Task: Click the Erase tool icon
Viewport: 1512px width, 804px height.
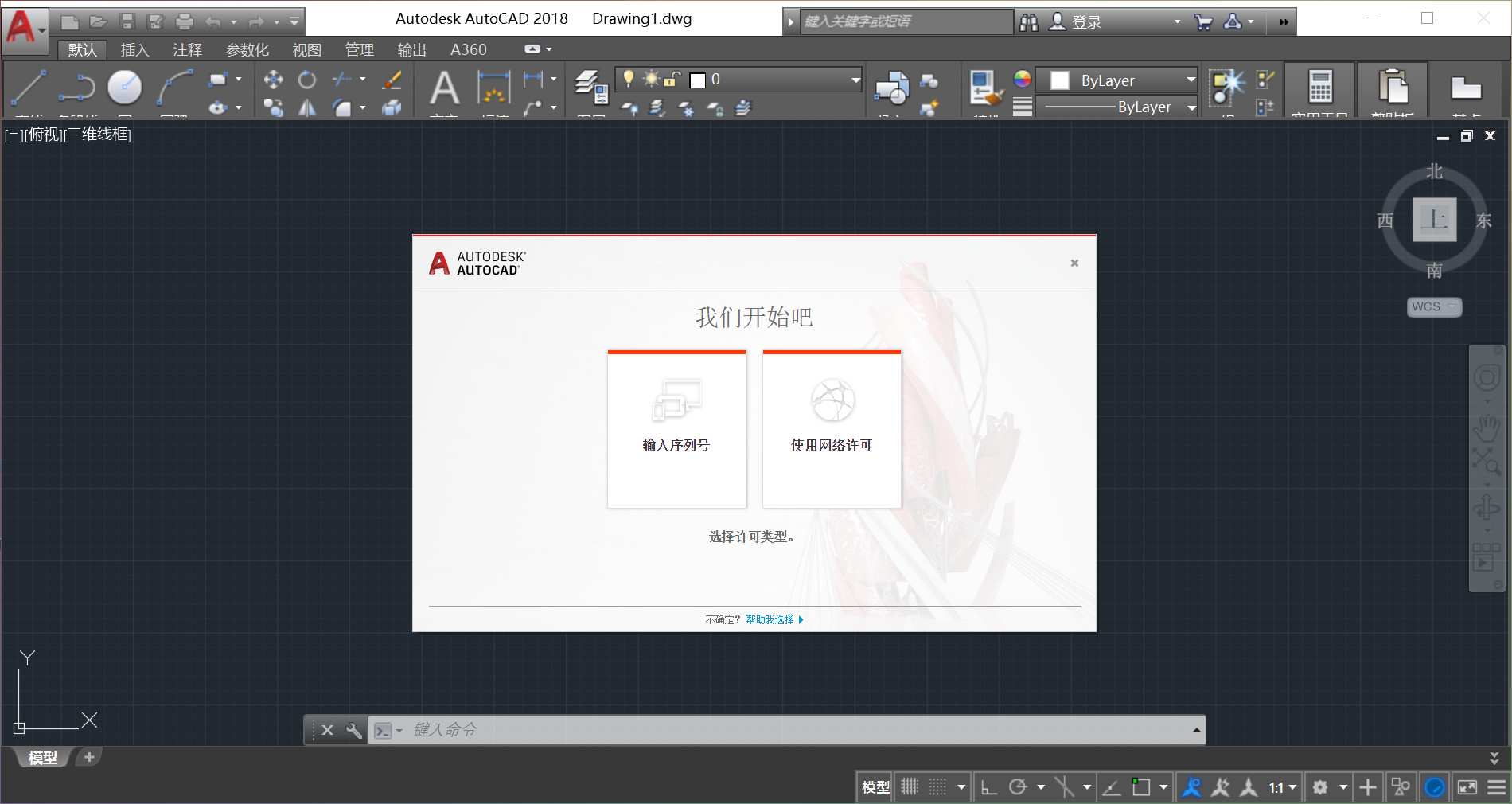Action: tap(392, 80)
